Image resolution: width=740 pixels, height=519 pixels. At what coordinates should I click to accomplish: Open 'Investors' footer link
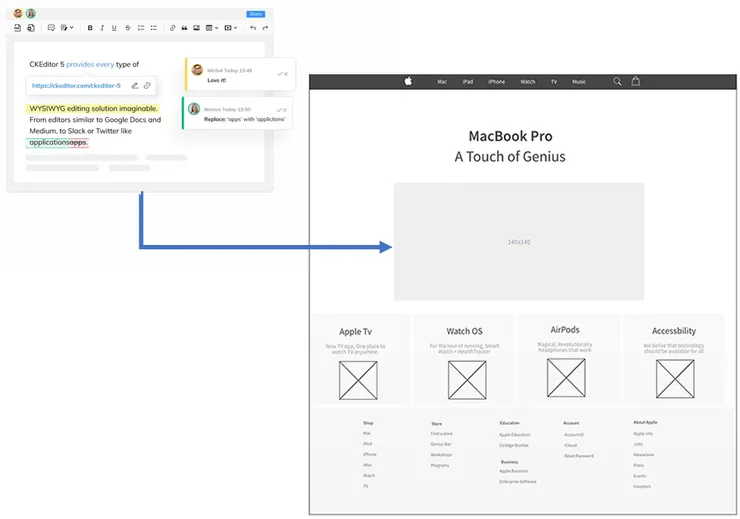[642, 486]
